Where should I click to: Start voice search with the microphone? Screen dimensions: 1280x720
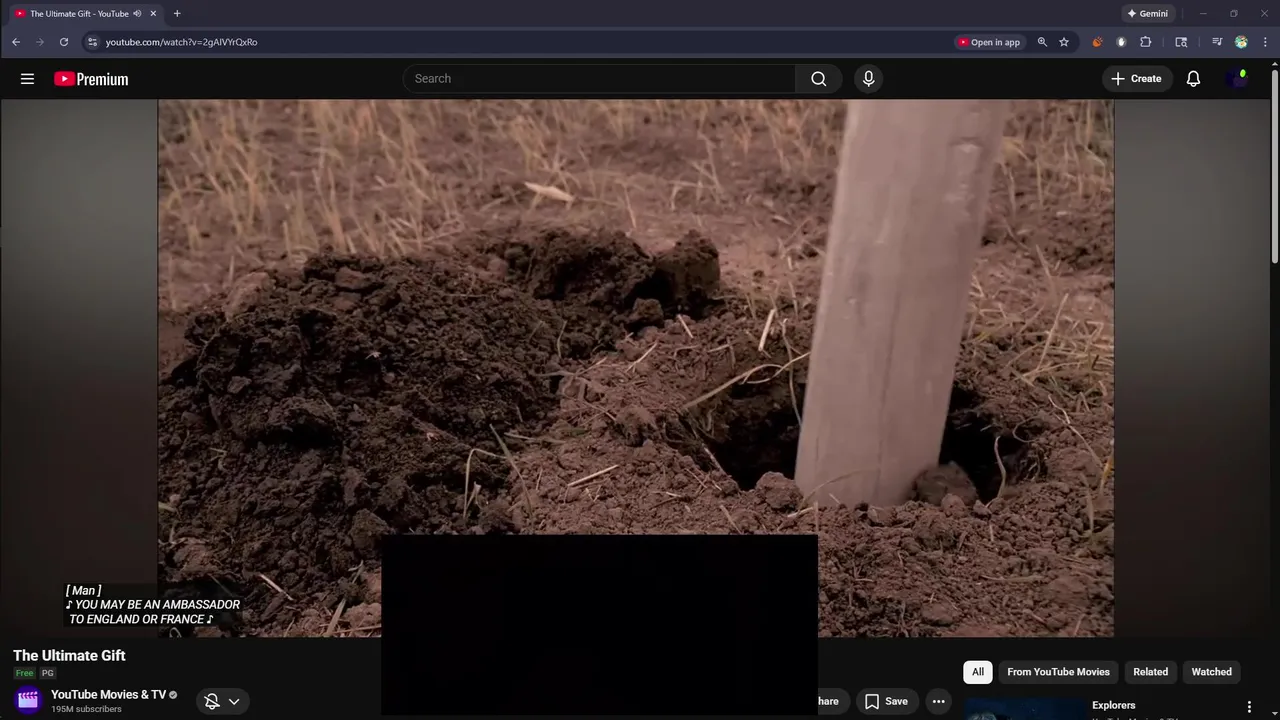[868, 79]
